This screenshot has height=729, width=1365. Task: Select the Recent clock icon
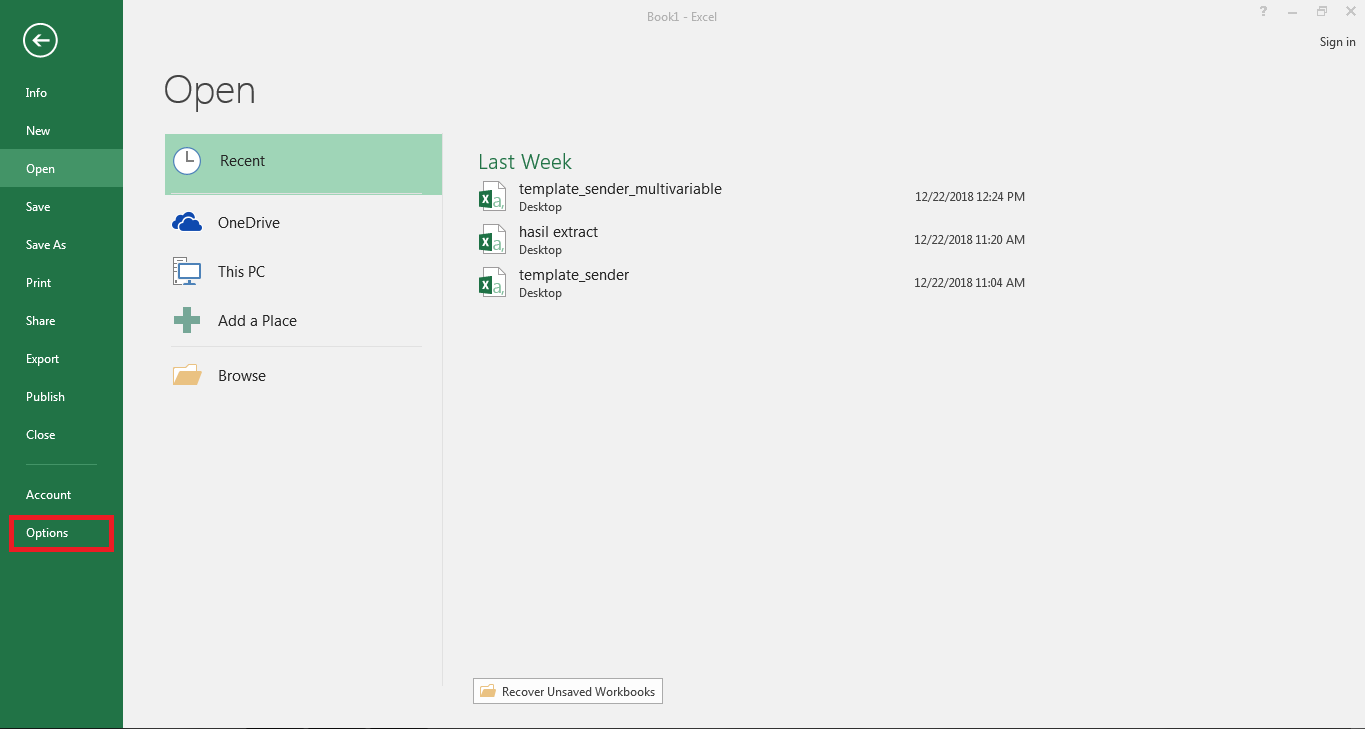pos(187,161)
